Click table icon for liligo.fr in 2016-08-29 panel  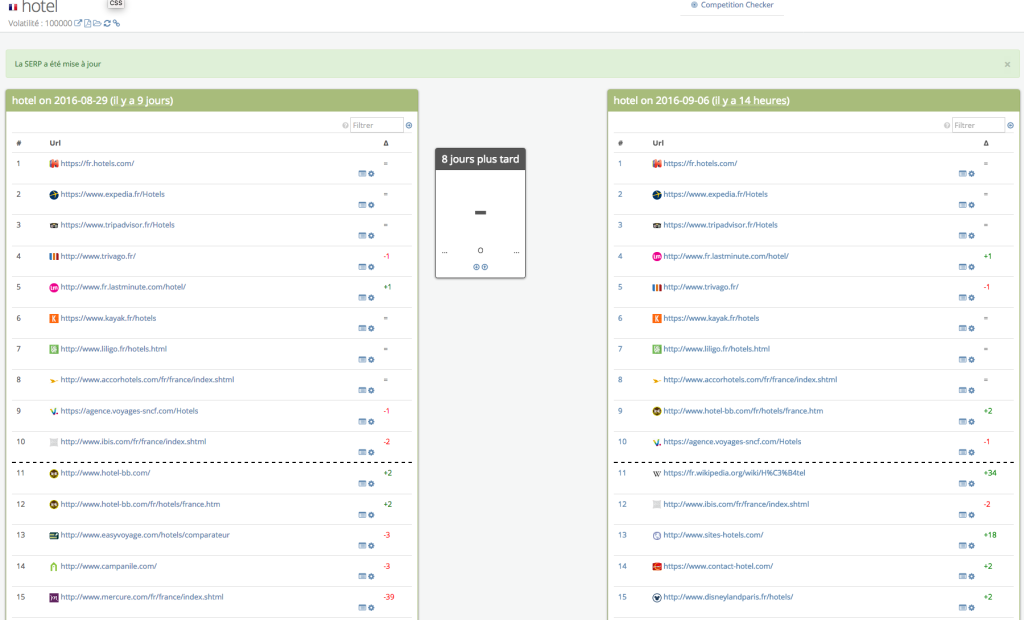[x=362, y=360]
